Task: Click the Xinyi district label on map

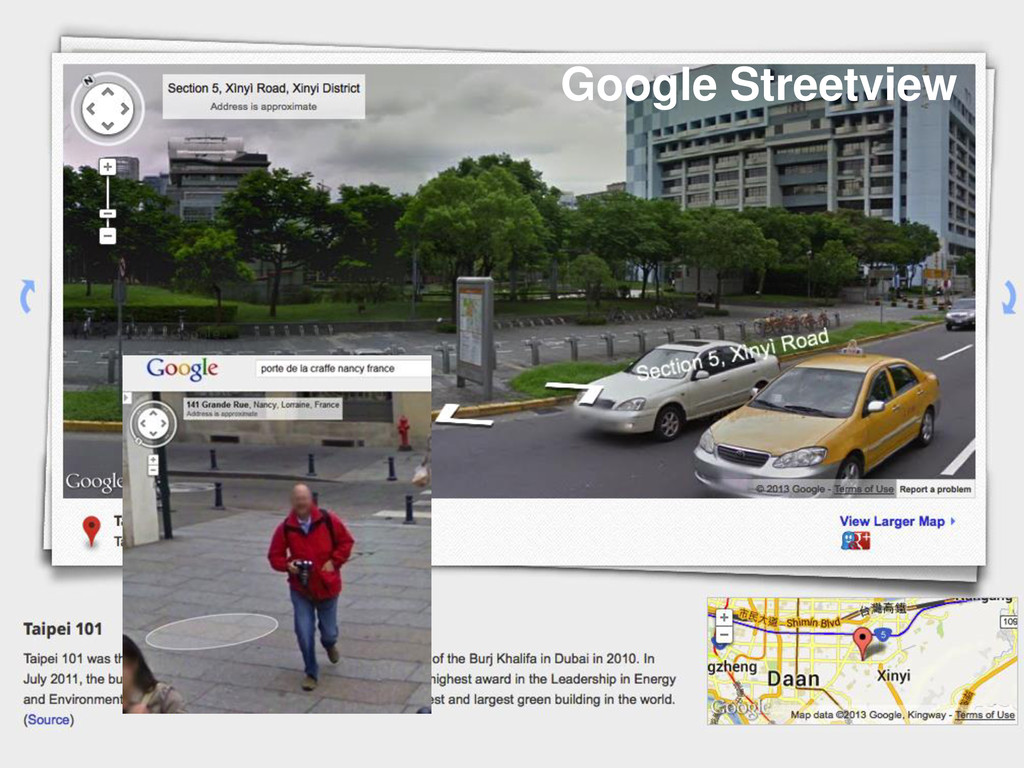Action: 893,675
